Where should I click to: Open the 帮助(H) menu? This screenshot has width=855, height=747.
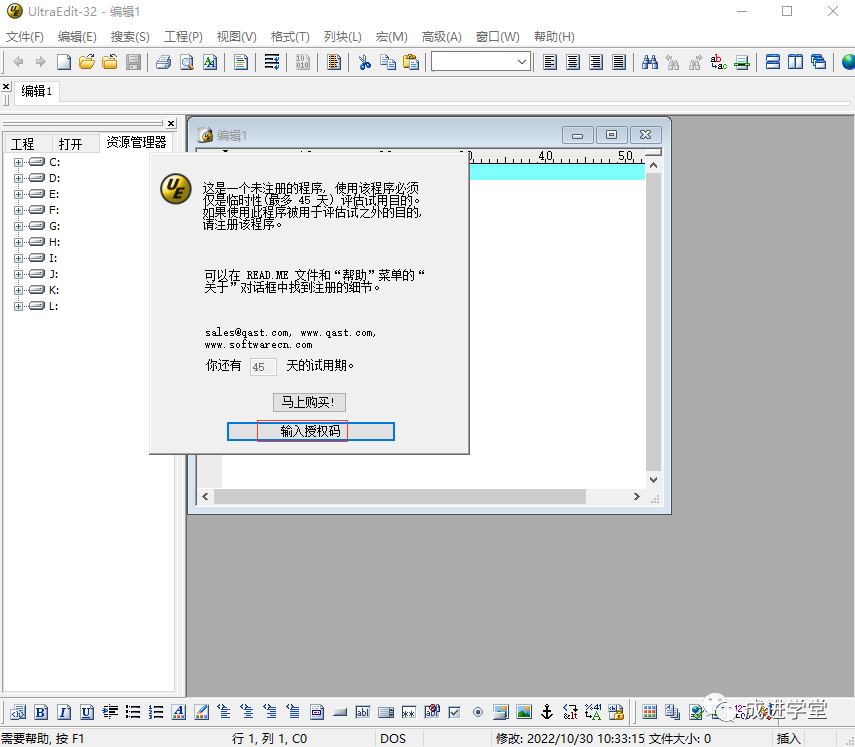[x=554, y=37]
